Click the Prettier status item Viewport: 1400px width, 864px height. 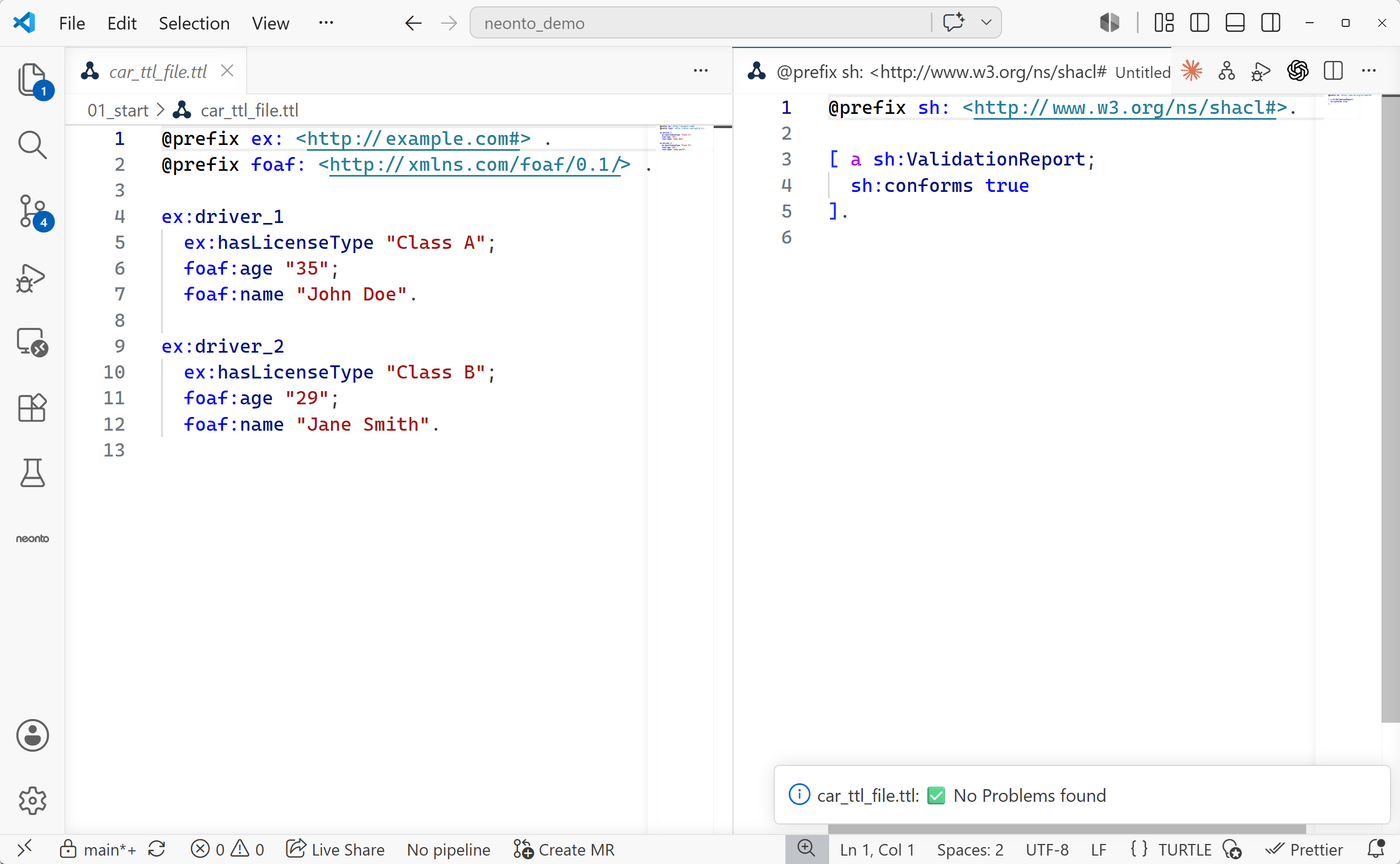[x=1304, y=850]
